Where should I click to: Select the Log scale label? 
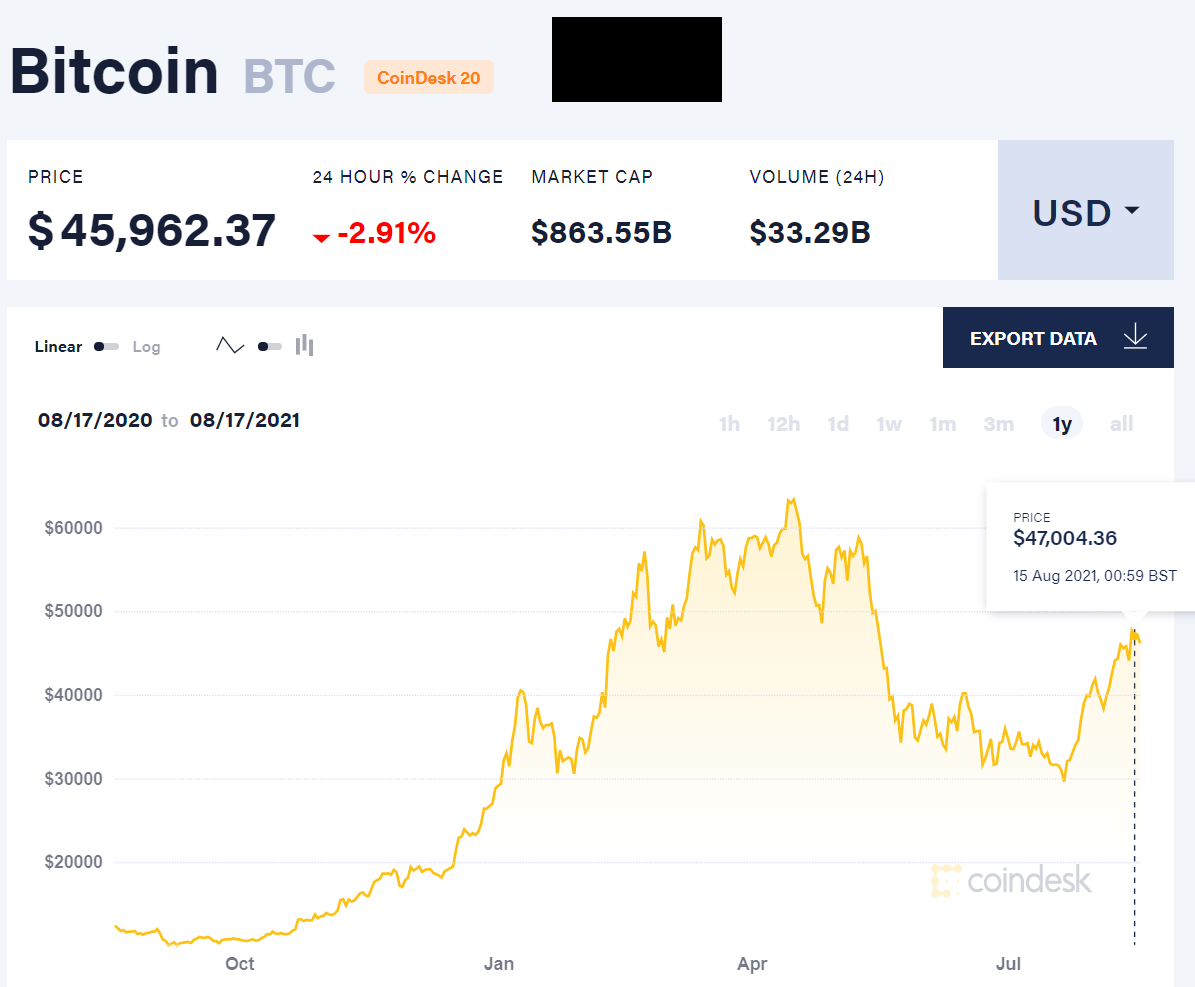click(x=146, y=347)
